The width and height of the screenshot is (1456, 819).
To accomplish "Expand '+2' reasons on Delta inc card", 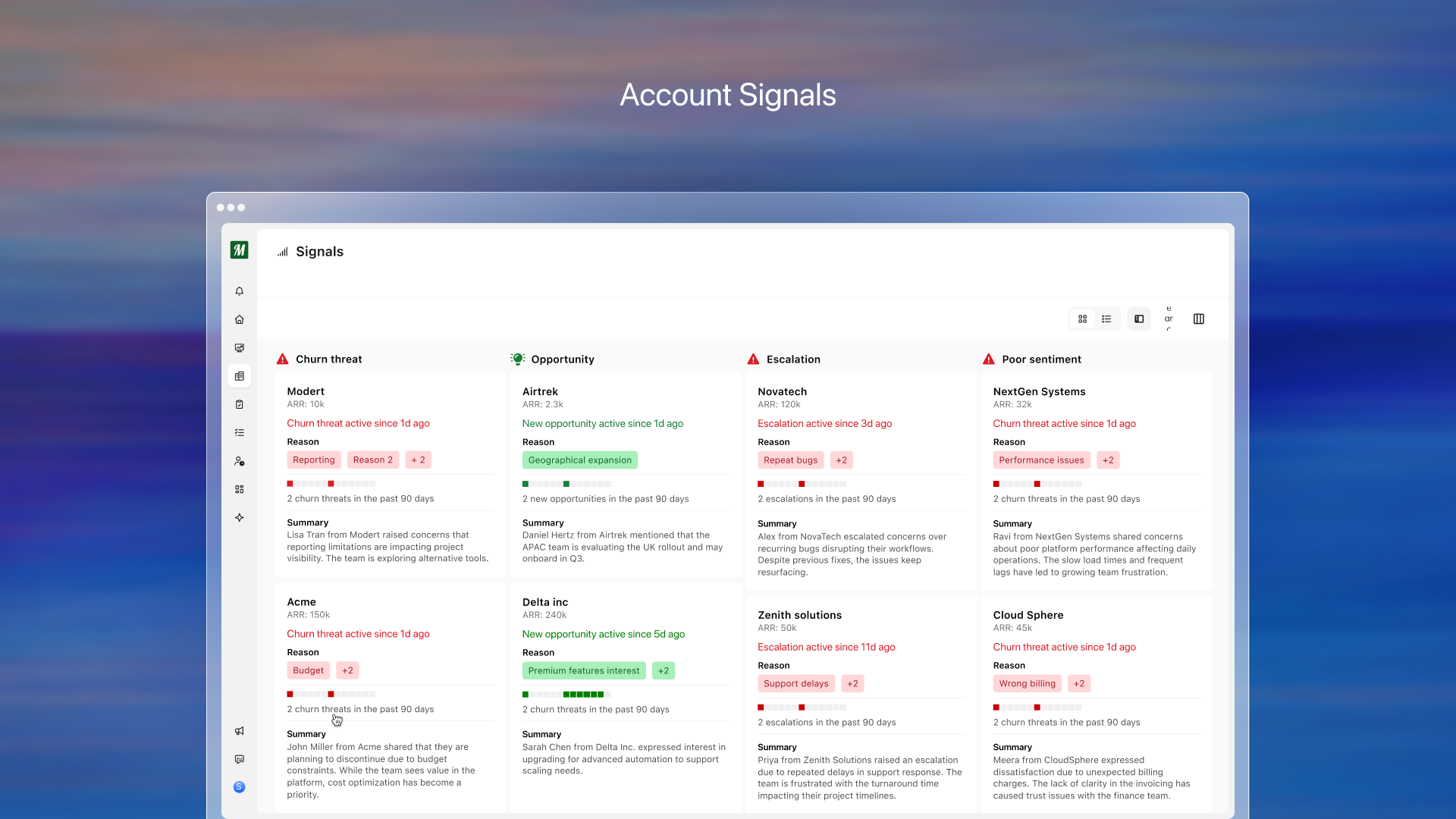I will pyautogui.click(x=663, y=670).
